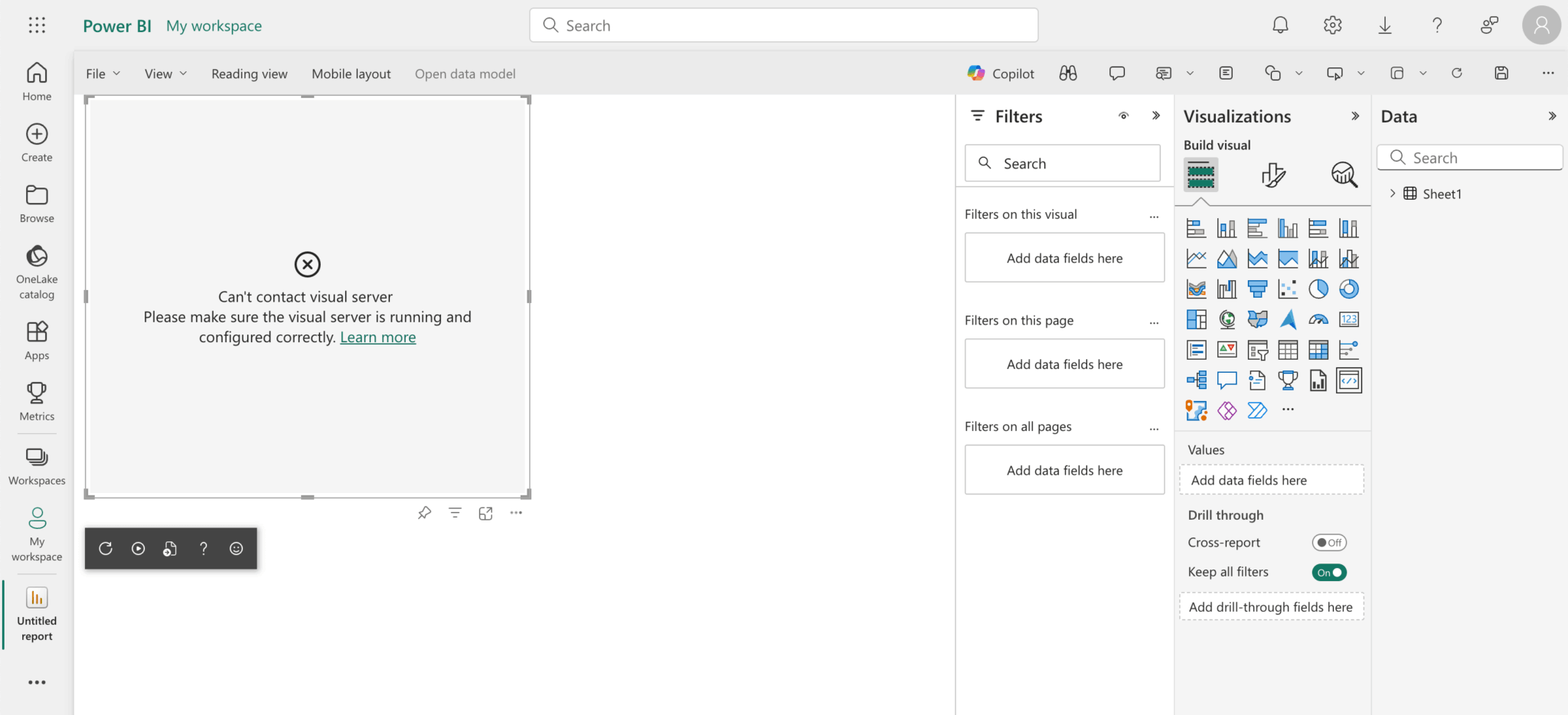Switch to Reading view

(x=249, y=73)
